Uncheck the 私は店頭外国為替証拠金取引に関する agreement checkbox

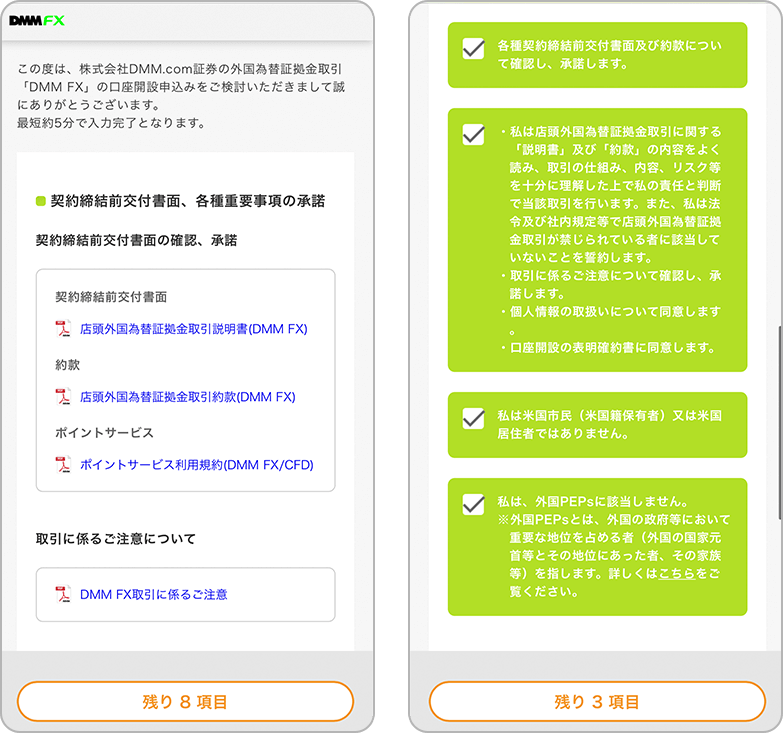coord(473,134)
